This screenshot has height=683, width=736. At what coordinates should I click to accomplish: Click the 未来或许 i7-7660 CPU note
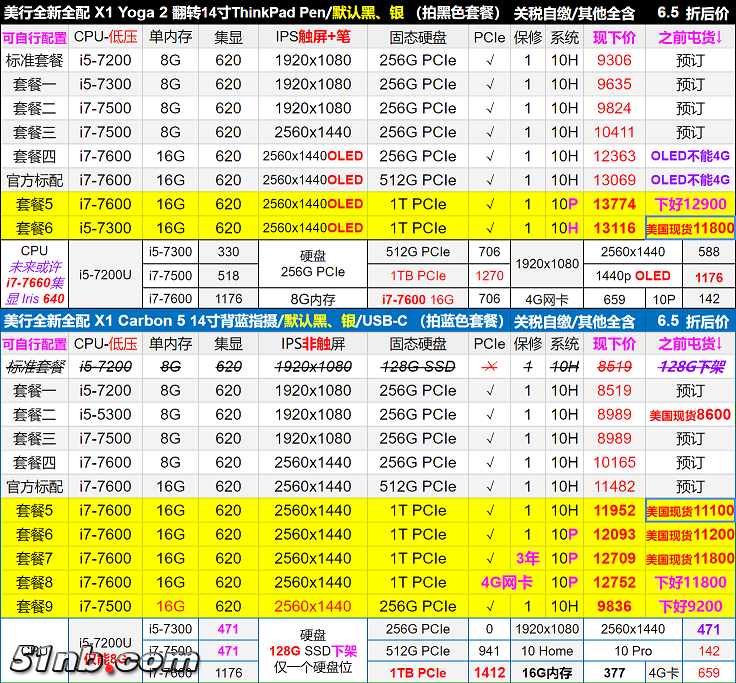point(34,282)
